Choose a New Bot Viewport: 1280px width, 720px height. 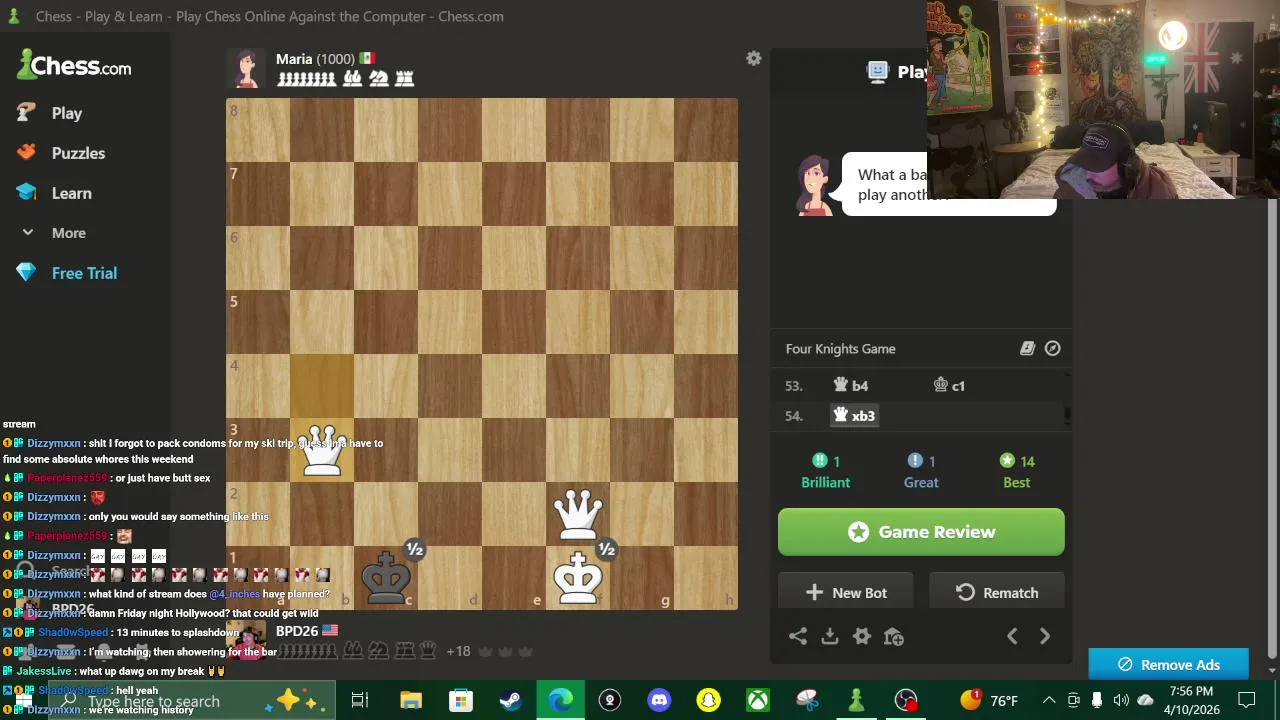(x=846, y=593)
